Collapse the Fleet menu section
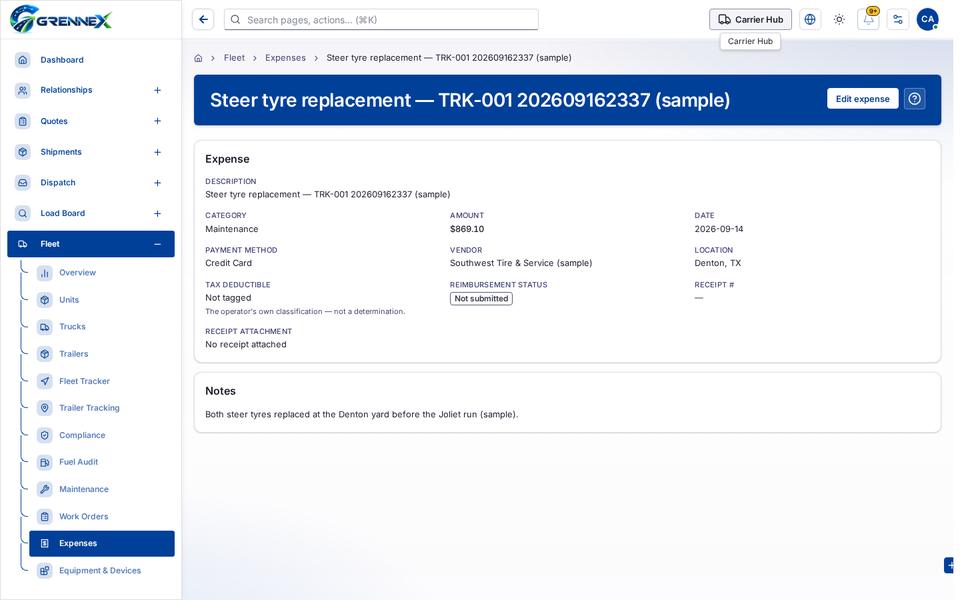The width and height of the screenshot is (960, 600). click(x=157, y=244)
